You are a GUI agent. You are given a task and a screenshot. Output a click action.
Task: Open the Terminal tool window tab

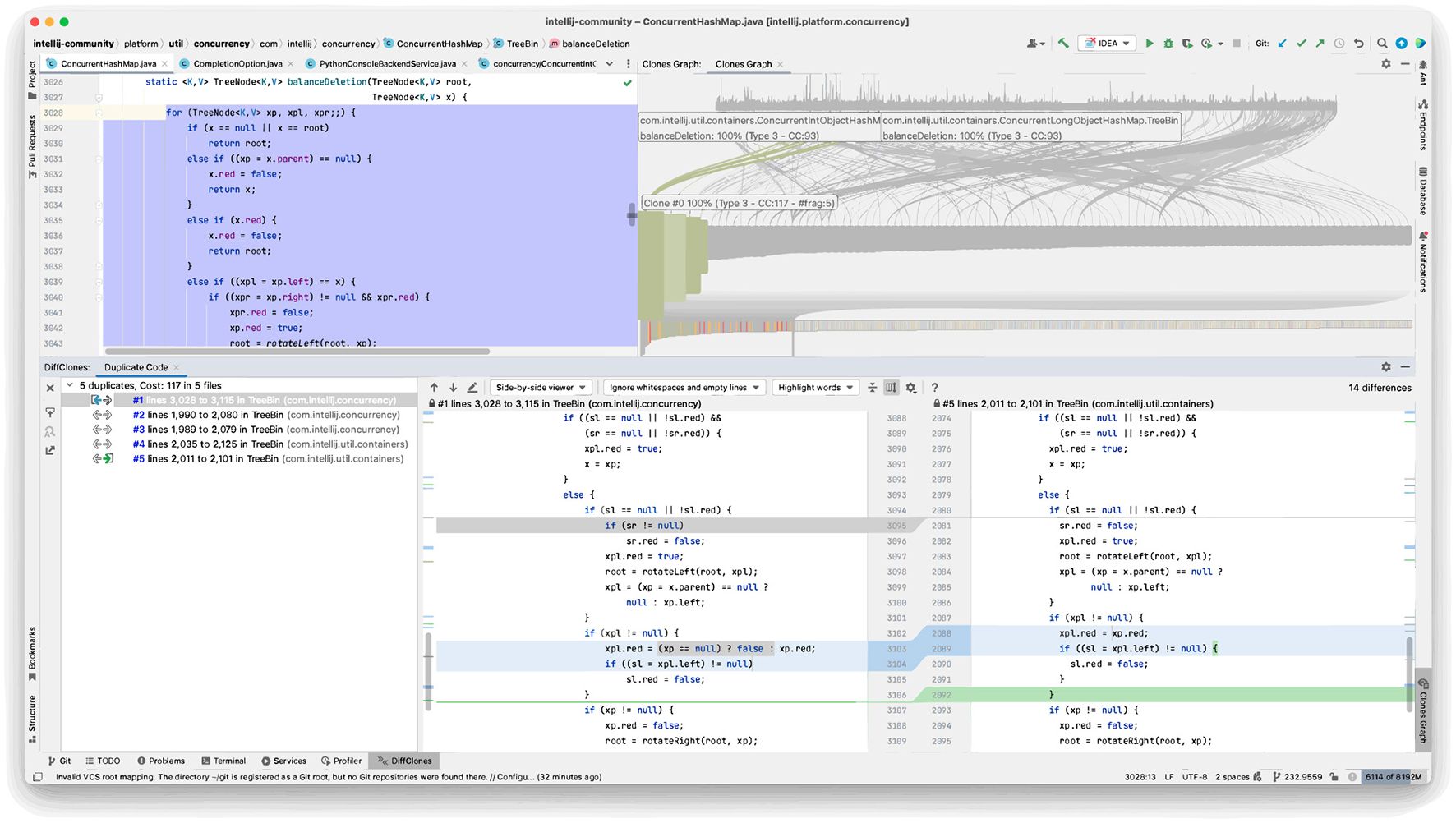click(223, 761)
